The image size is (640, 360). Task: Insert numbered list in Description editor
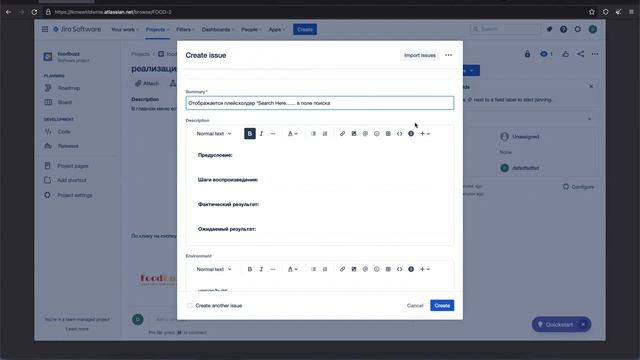[x=325, y=133]
